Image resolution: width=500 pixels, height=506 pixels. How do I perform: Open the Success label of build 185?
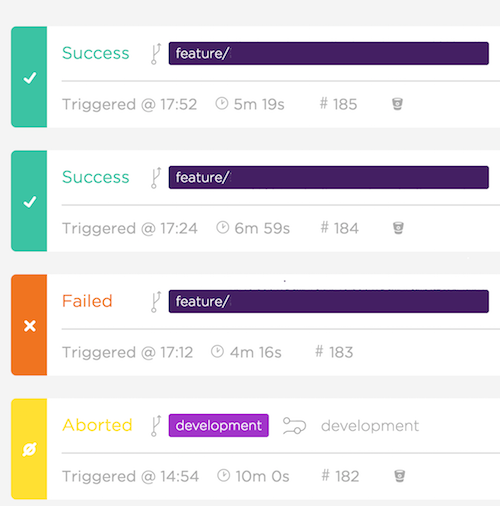tap(96, 53)
